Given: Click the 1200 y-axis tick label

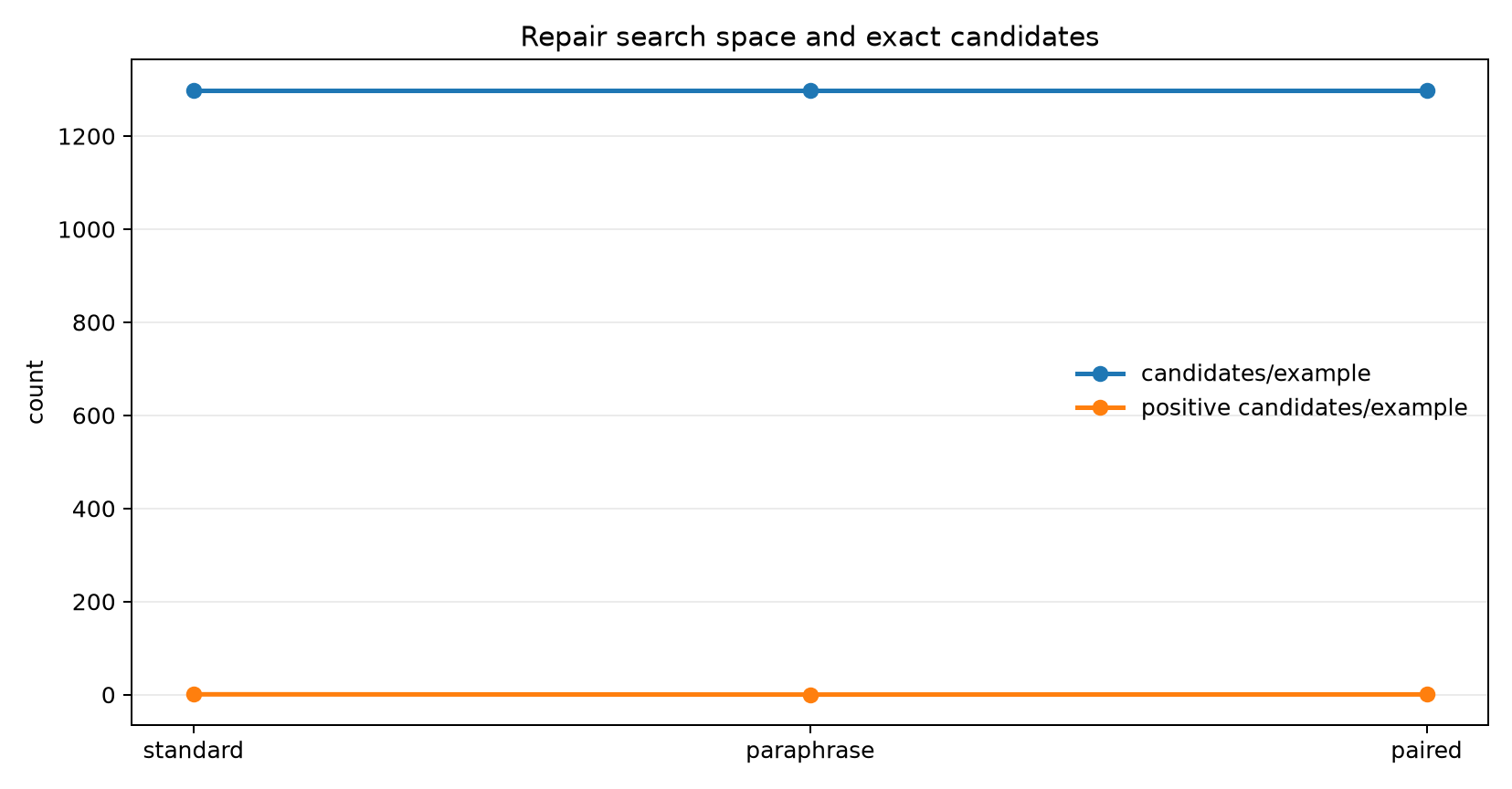Looking at the screenshot, I should click(x=87, y=137).
